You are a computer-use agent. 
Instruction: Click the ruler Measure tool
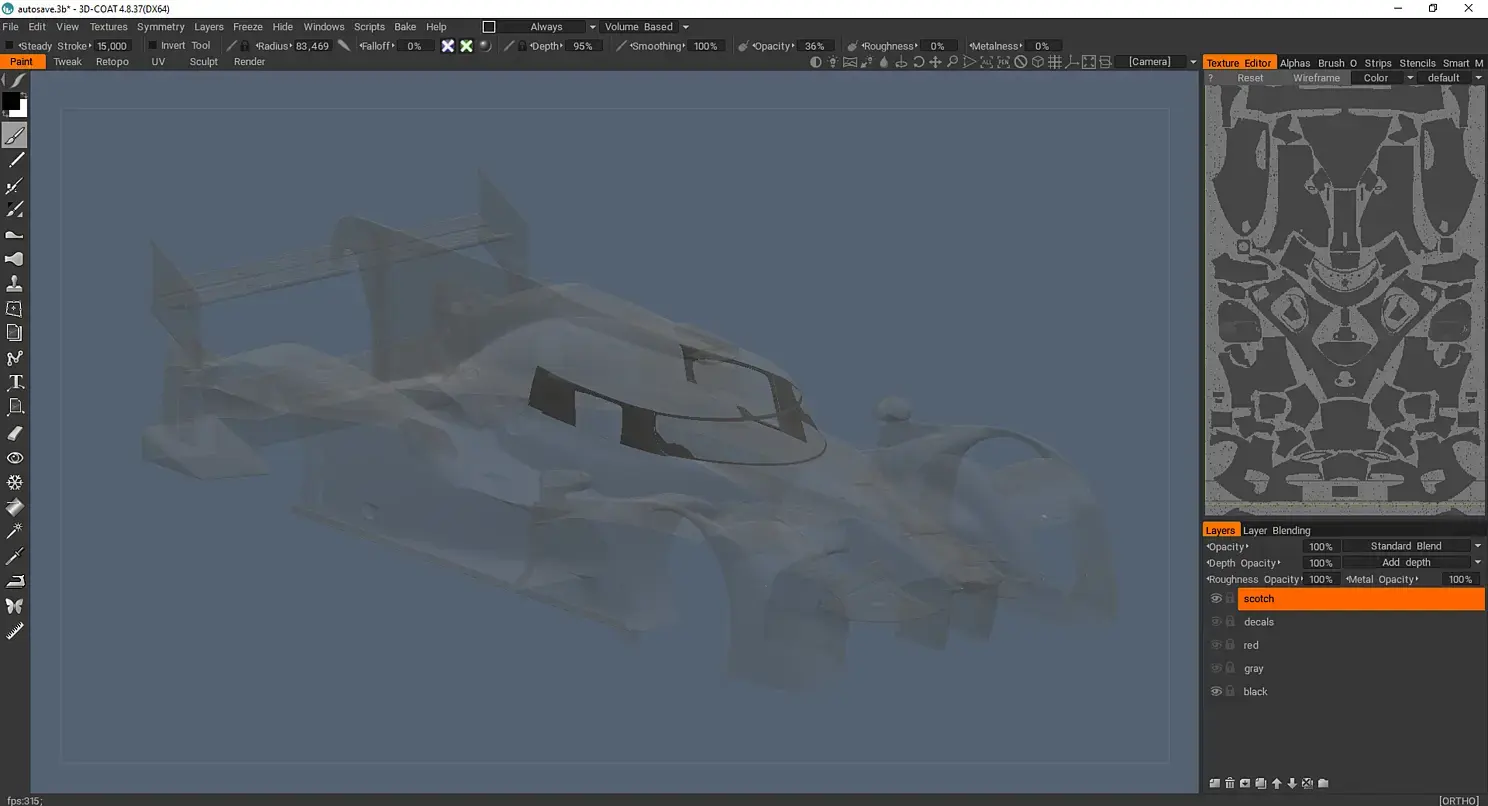pos(15,631)
